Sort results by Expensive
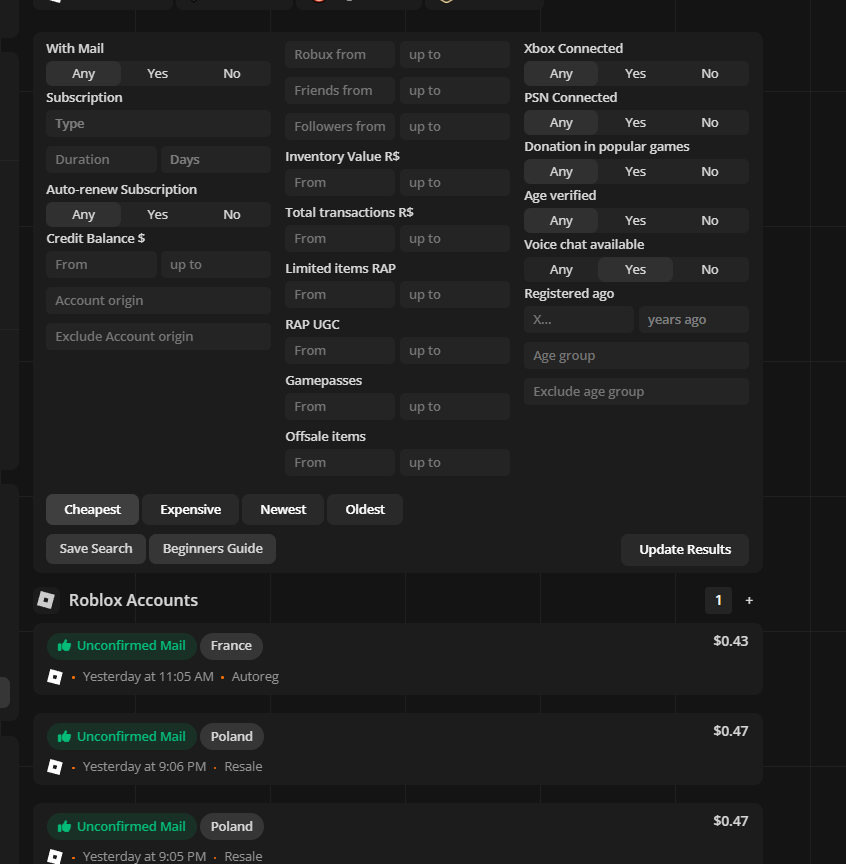This screenshot has width=846, height=864. (191, 509)
